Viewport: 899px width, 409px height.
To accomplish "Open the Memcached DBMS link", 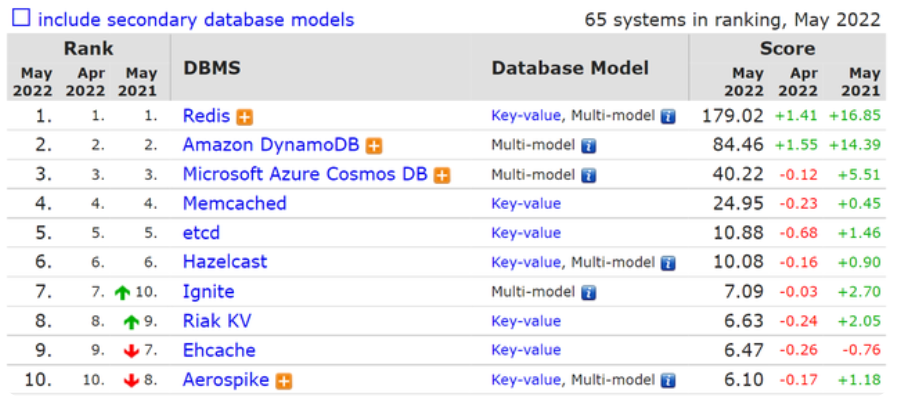I will 234,204.
